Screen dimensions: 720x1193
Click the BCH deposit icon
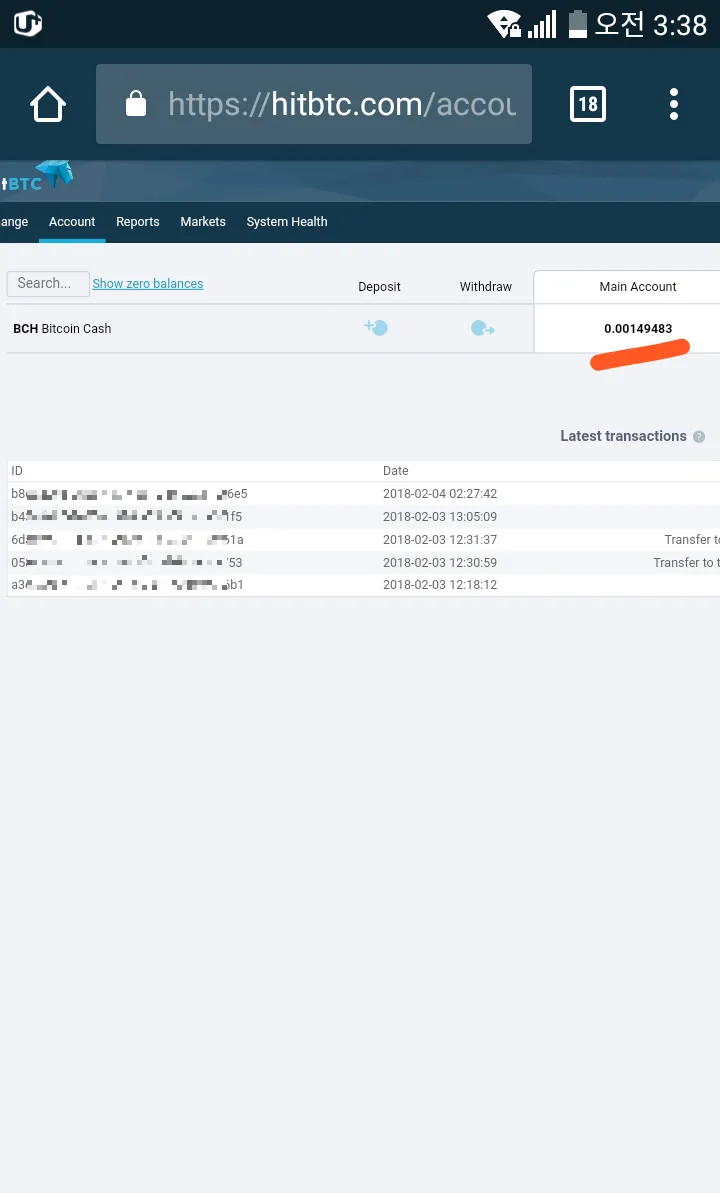click(376, 328)
